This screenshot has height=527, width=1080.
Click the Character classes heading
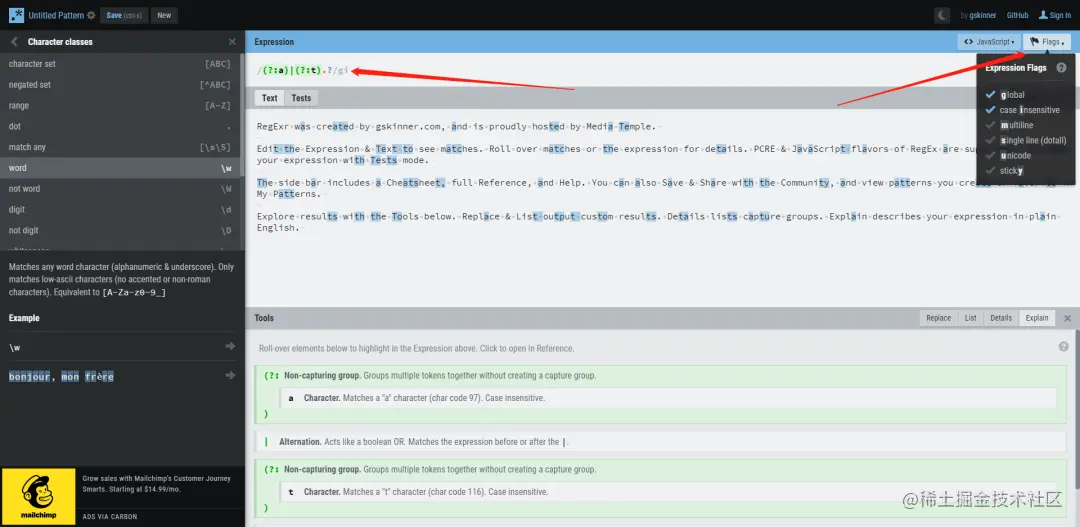60,42
